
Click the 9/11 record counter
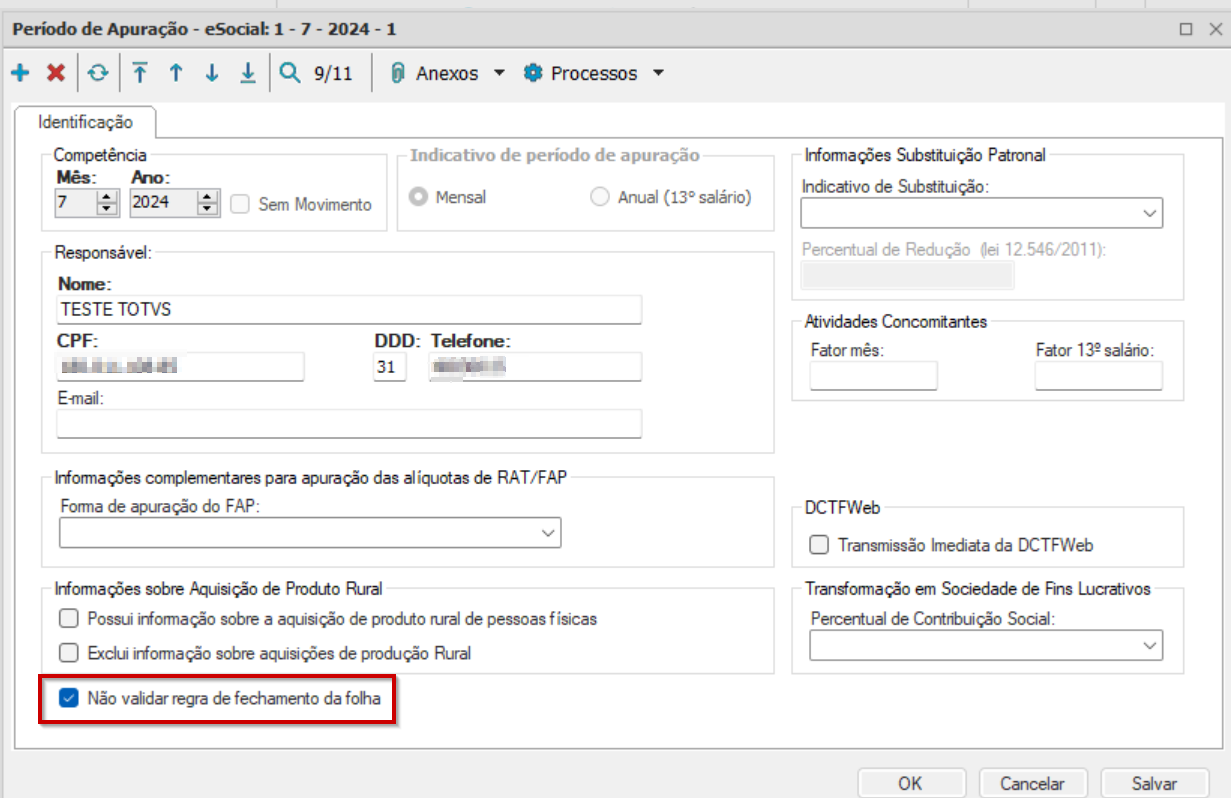tap(333, 74)
